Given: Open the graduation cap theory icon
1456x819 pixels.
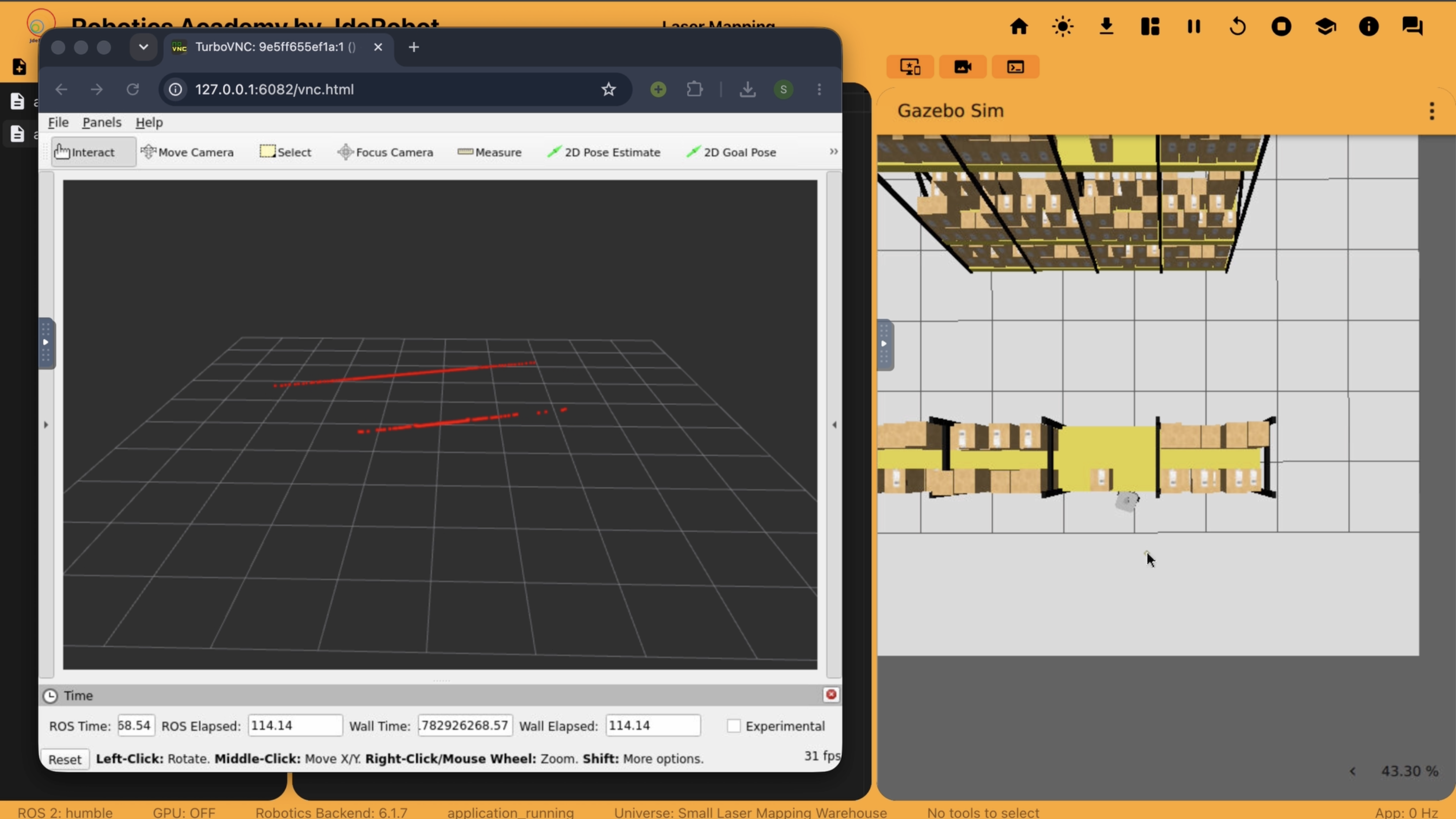Looking at the screenshot, I should tap(1325, 27).
